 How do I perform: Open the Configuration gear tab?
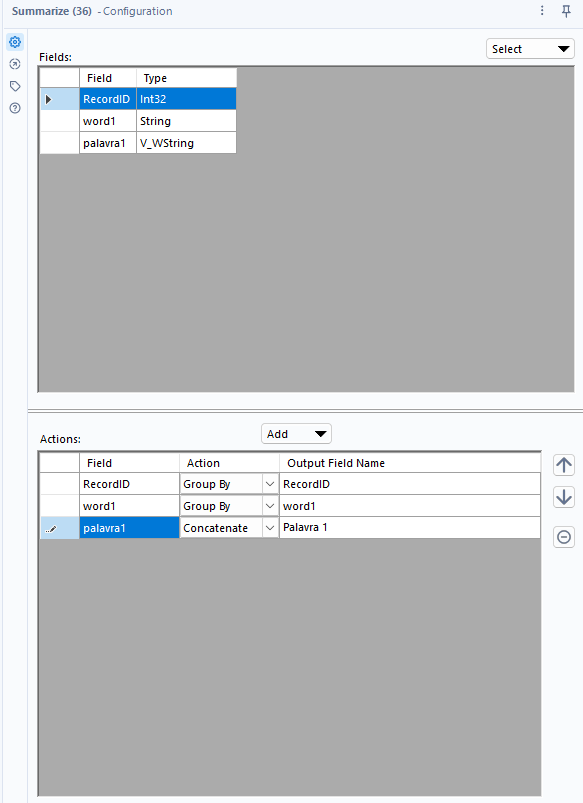pos(15,41)
